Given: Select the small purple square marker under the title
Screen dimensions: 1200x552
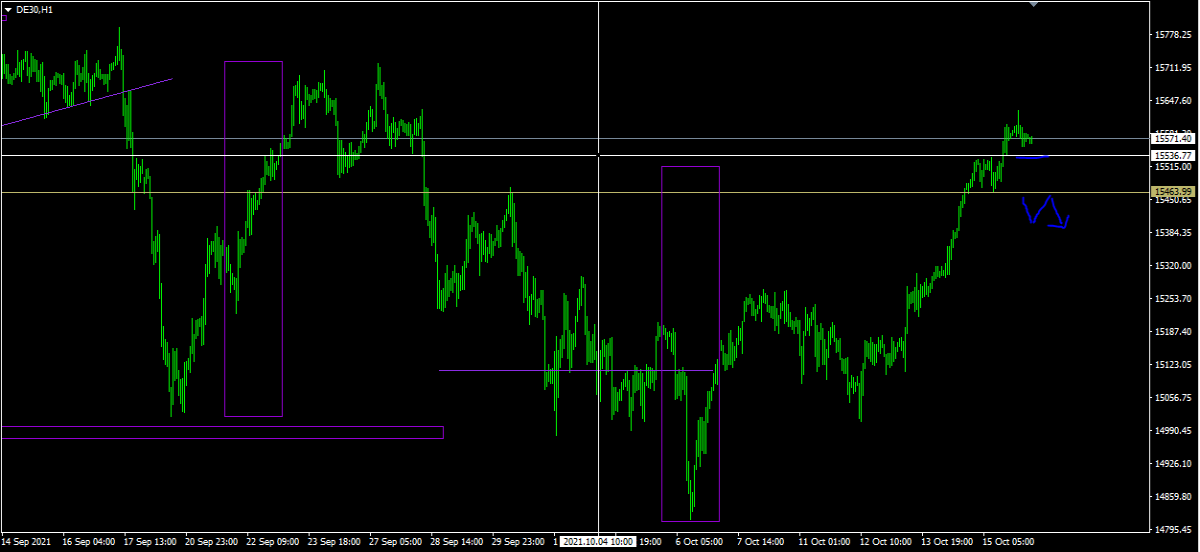Looking at the screenshot, I should tap(3, 17).
